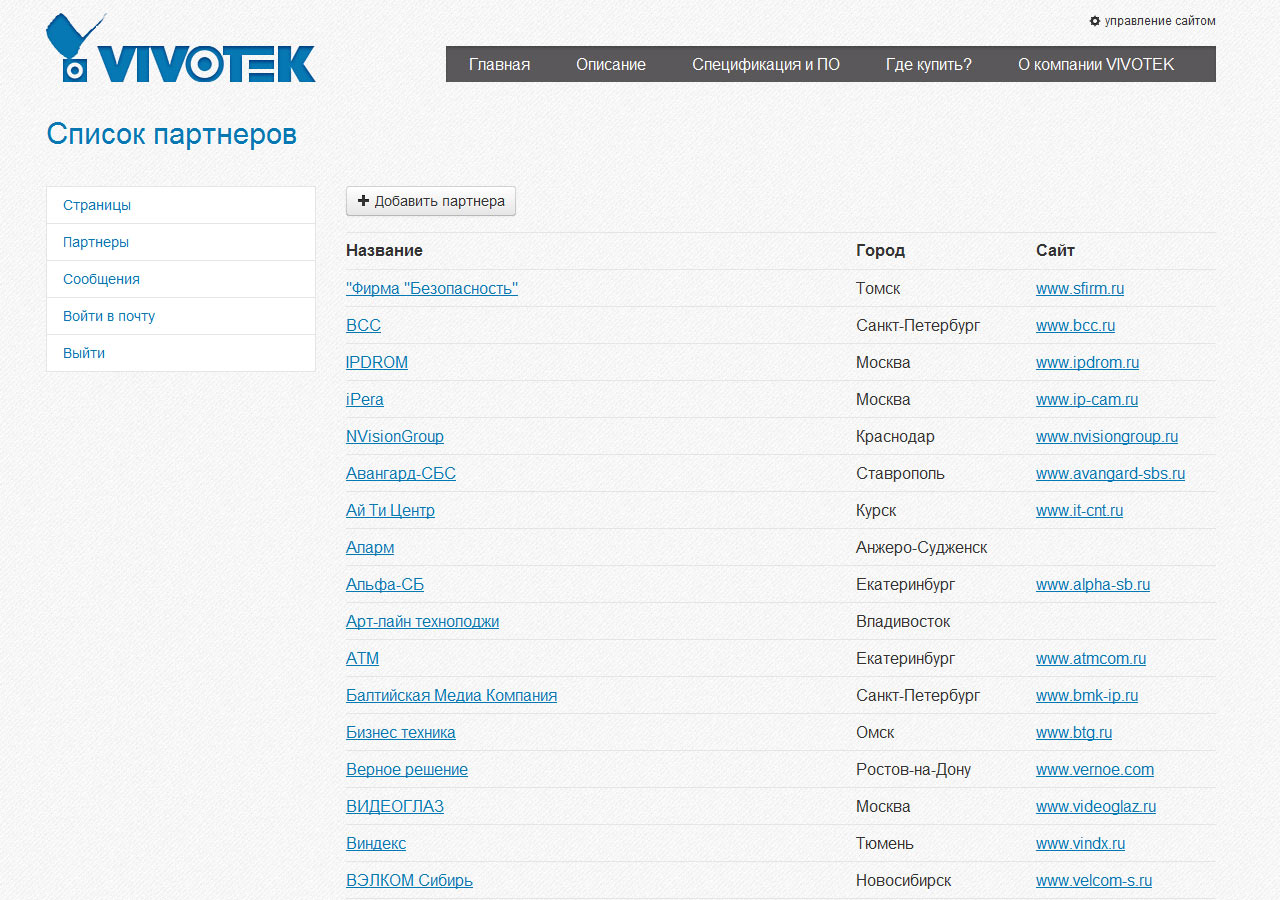Image resolution: width=1280 pixels, height=900 pixels.
Task: Click the VIVOTEK logo
Action: click(181, 48)
